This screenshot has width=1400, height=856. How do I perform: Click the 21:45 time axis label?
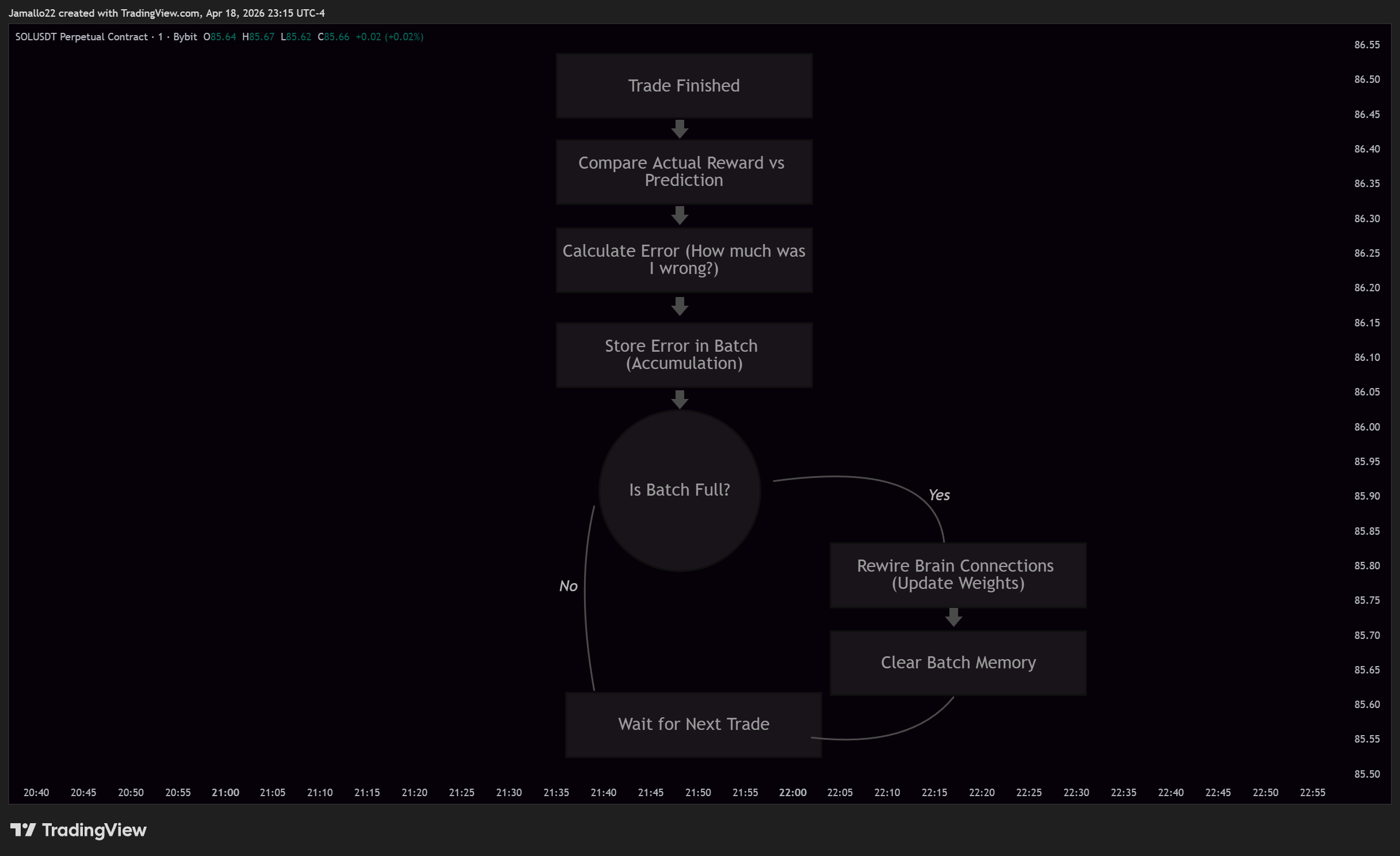pos(651,793)
